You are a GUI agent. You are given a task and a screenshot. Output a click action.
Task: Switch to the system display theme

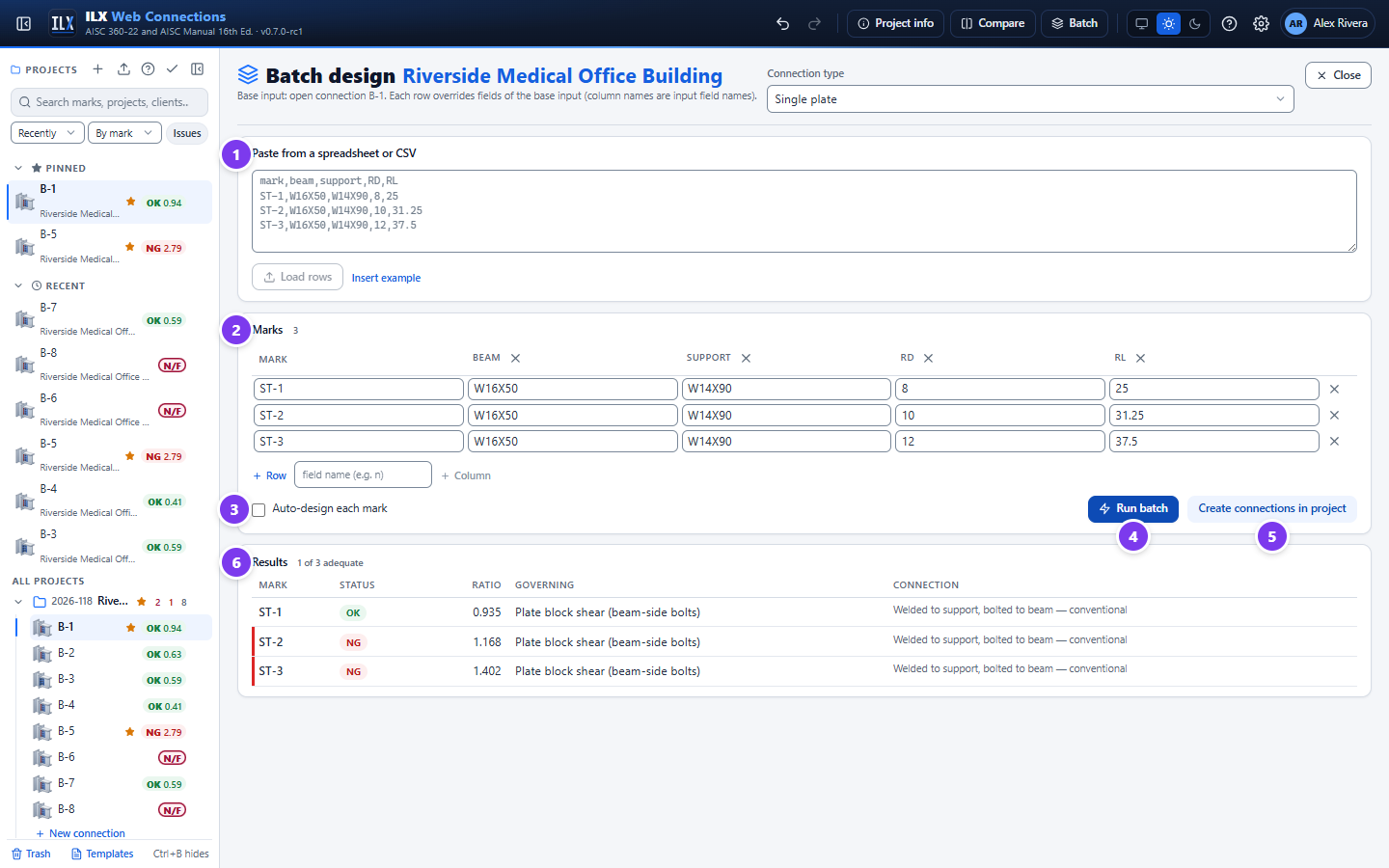[1142, 23]
